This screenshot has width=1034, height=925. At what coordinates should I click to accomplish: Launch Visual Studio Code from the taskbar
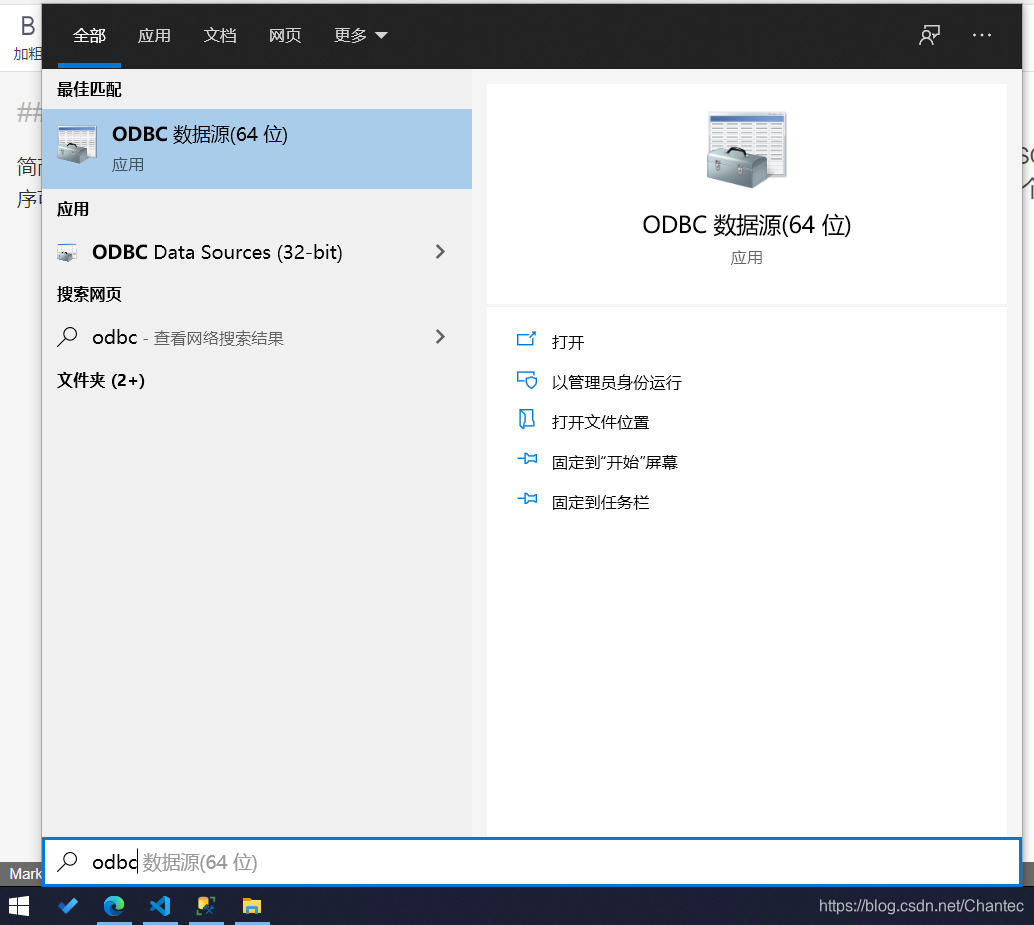pyautogui.click(x=160, y=906)
